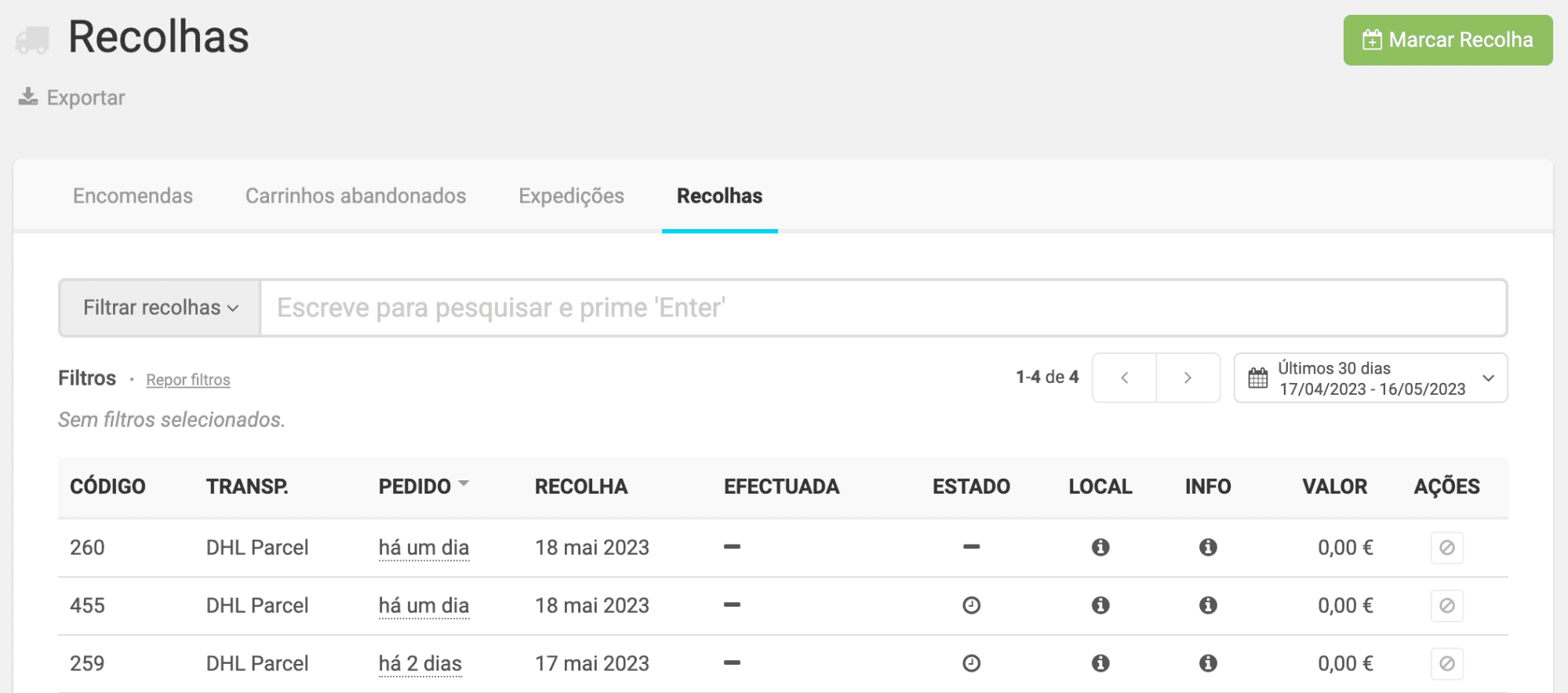The height and width of the screenshot is (693, 1568).
Task: Go to the next page of results
Action: pos(1188,378)
